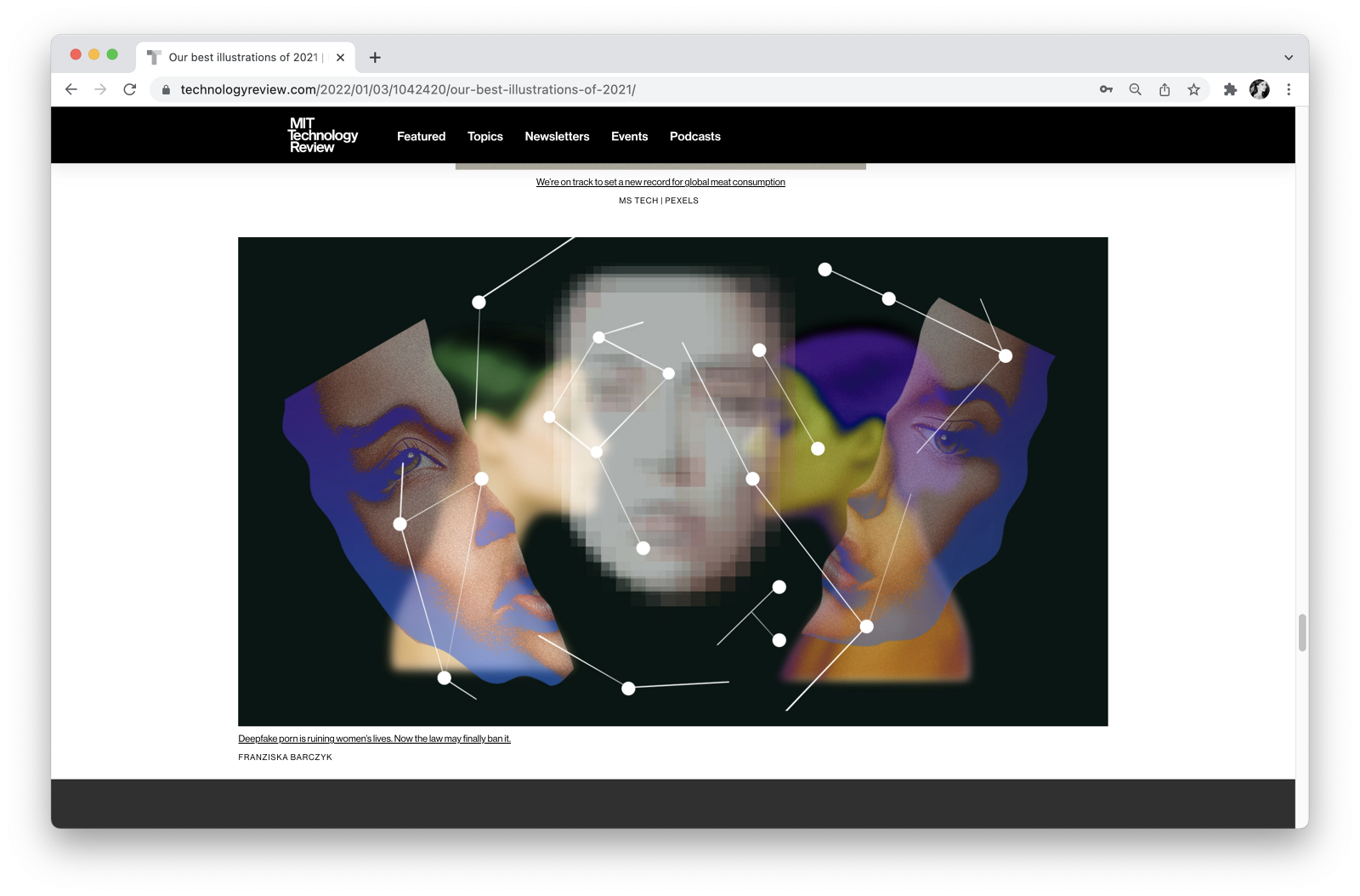
Task: Go back using the browser back arrow
Action: point(71,89)
